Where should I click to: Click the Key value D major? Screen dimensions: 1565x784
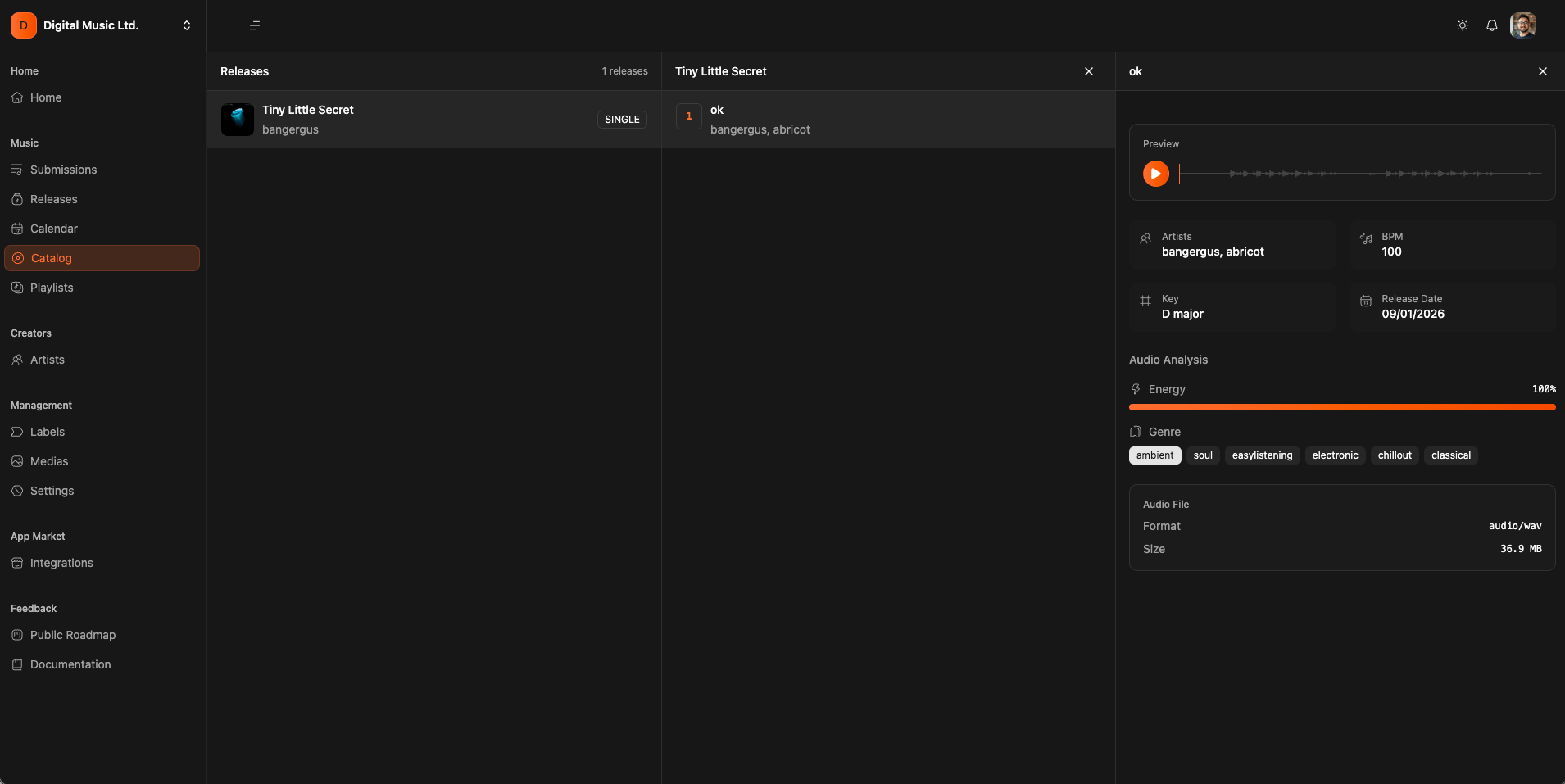click(x=1182, y=315)
